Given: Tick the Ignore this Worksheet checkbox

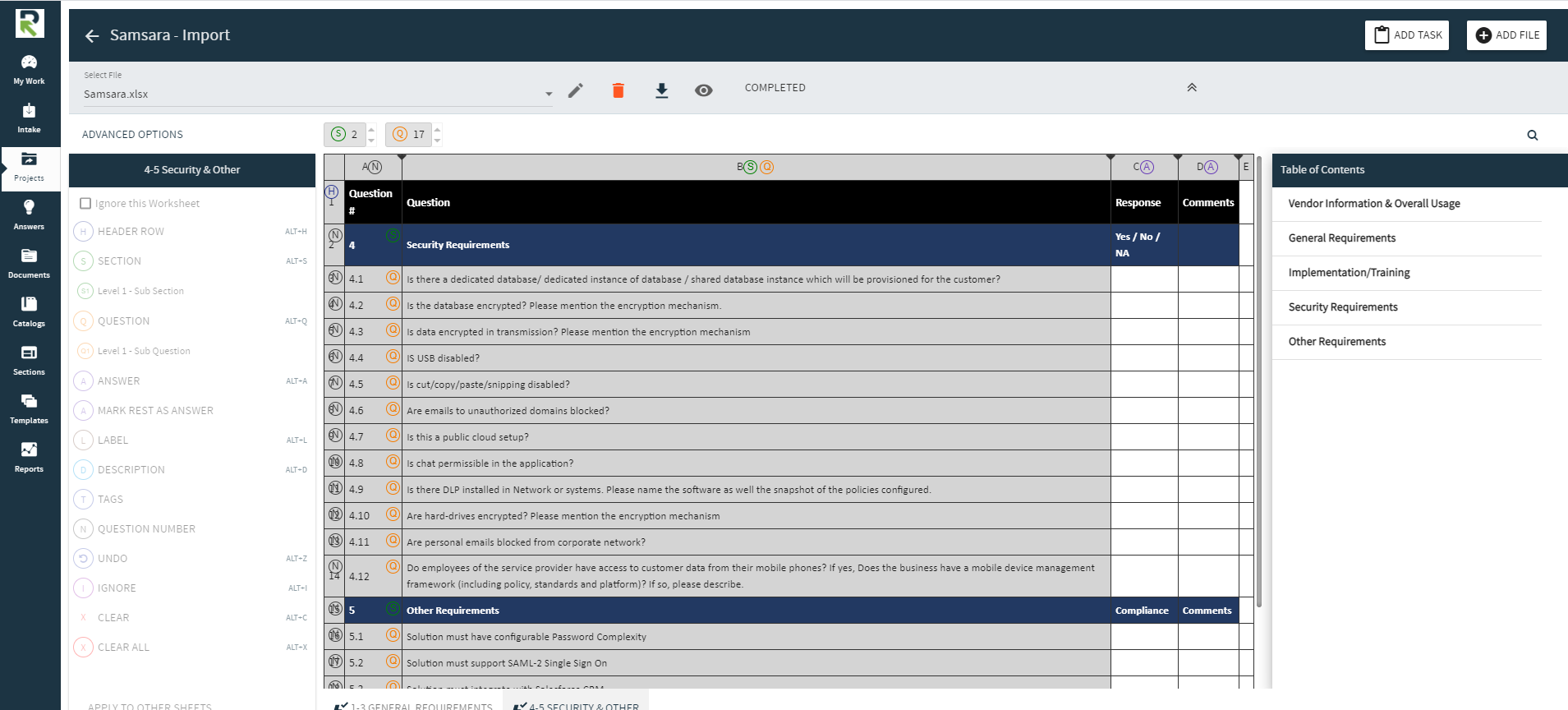Looking at the screenshot, I should point(85,203).
